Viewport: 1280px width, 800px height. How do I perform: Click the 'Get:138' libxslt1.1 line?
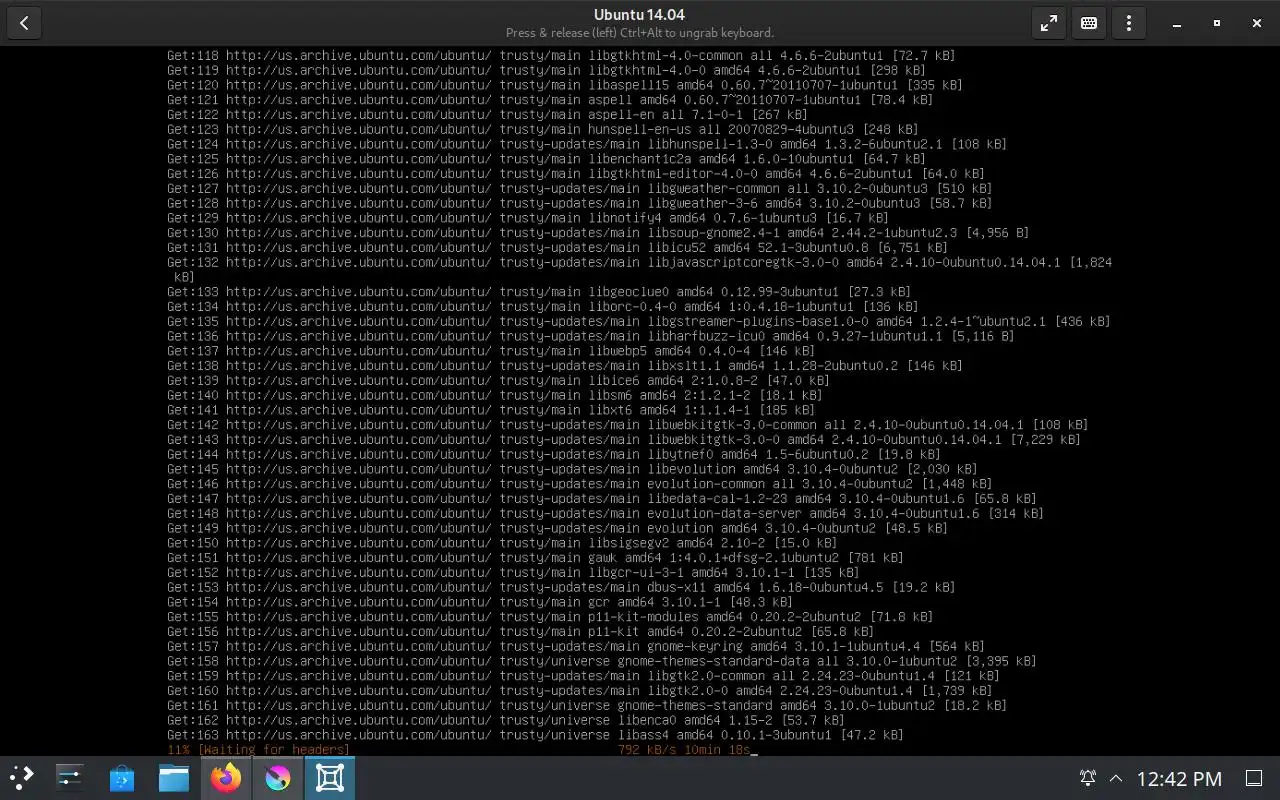point(565,366)
